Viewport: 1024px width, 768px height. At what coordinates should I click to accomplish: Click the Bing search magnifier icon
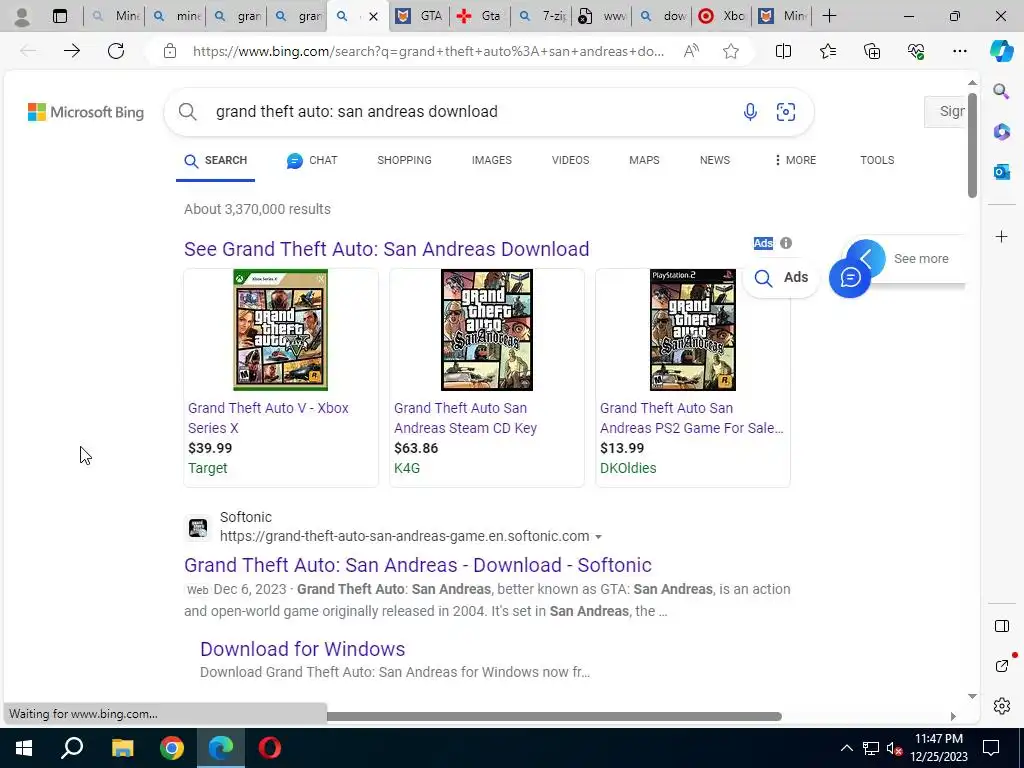(187, 112)
